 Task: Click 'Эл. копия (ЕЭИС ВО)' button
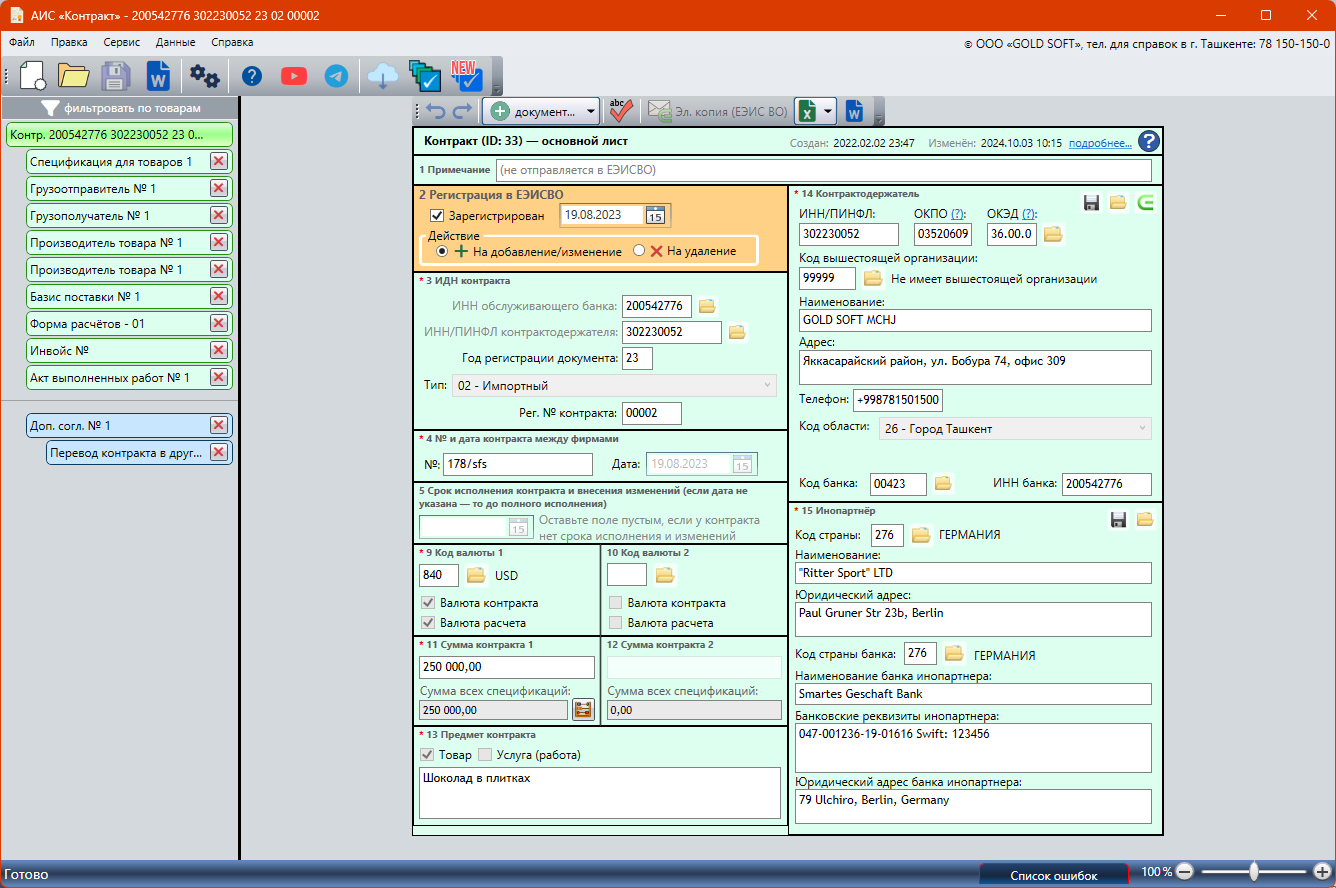click(x=717, y=111)
